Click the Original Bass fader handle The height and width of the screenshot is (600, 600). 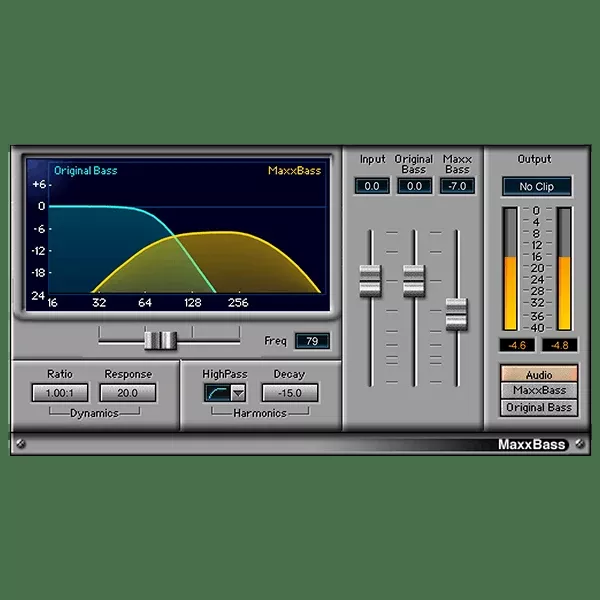tap(414, 281)
